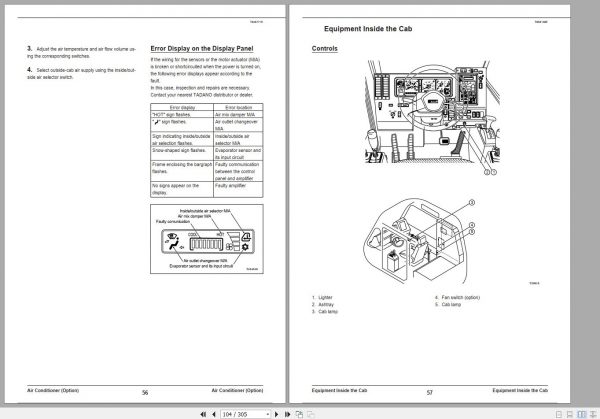Screen dimensions: 600x419
Task: Click the 'Error display' table header
Action: (x=182, y=108)
